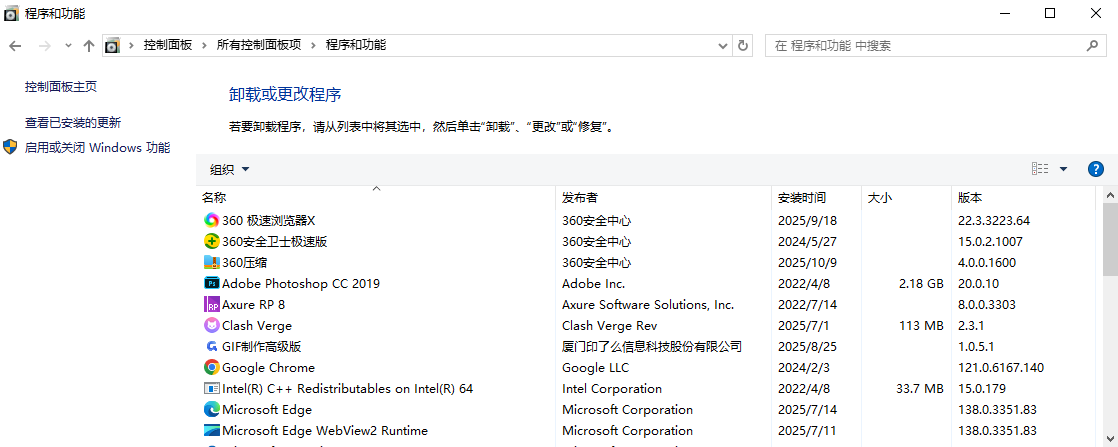Expand the address bar history dropdown

(x=724, y=45)
